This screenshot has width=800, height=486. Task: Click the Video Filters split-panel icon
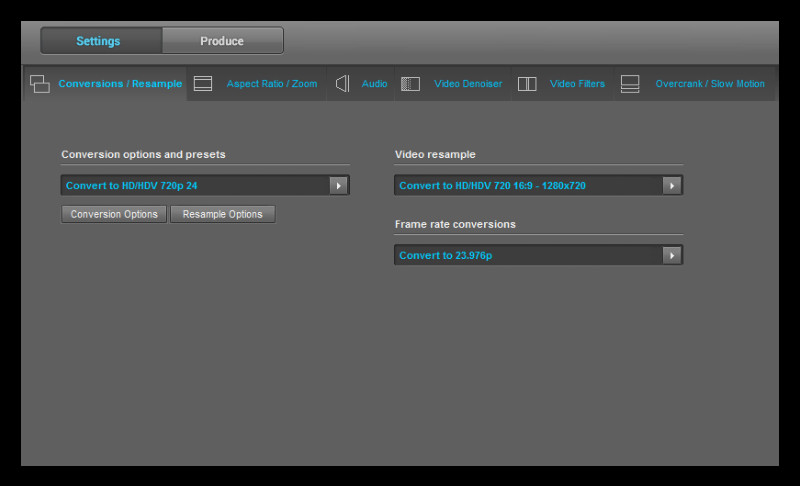point(527,84)
